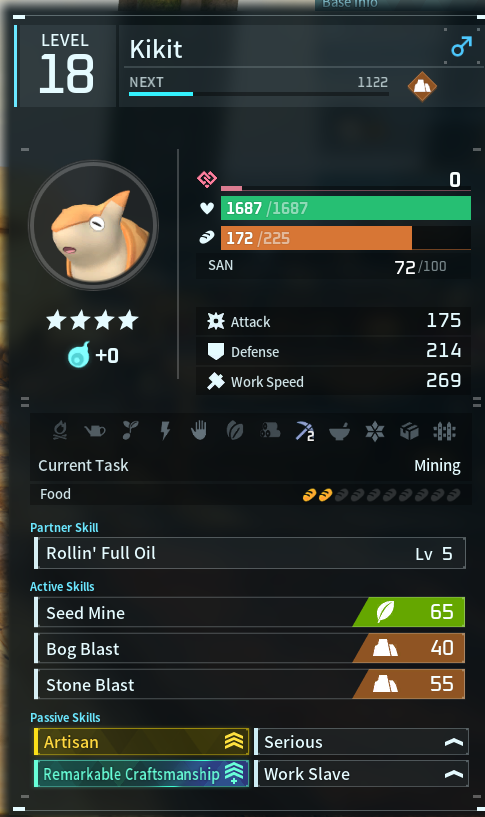Select the Stone Blast active skill
Screen dimensions: 485x817
pyautogui.click(x=250, y=684)
